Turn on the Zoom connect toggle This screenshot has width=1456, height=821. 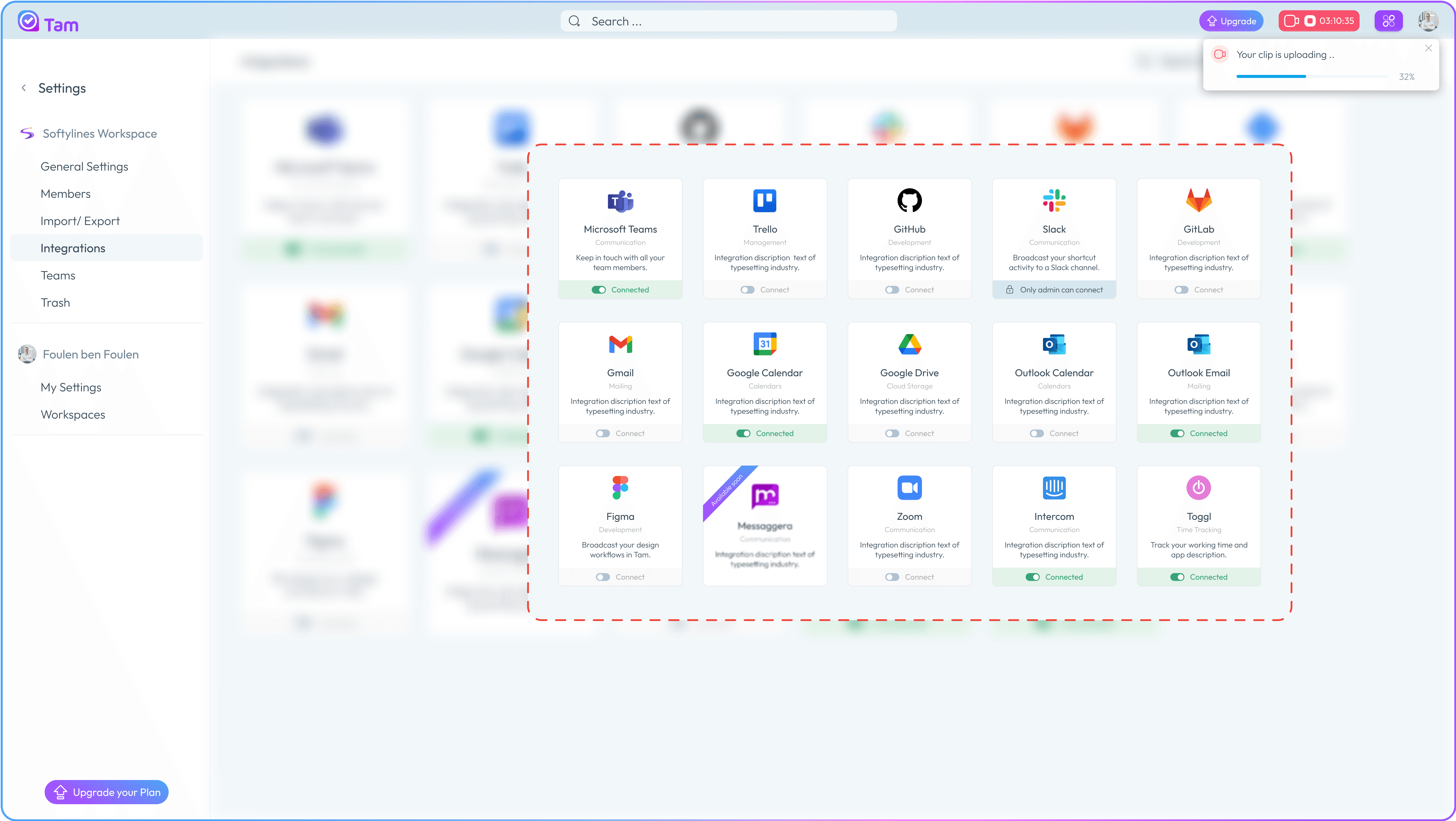pos(892,577)
